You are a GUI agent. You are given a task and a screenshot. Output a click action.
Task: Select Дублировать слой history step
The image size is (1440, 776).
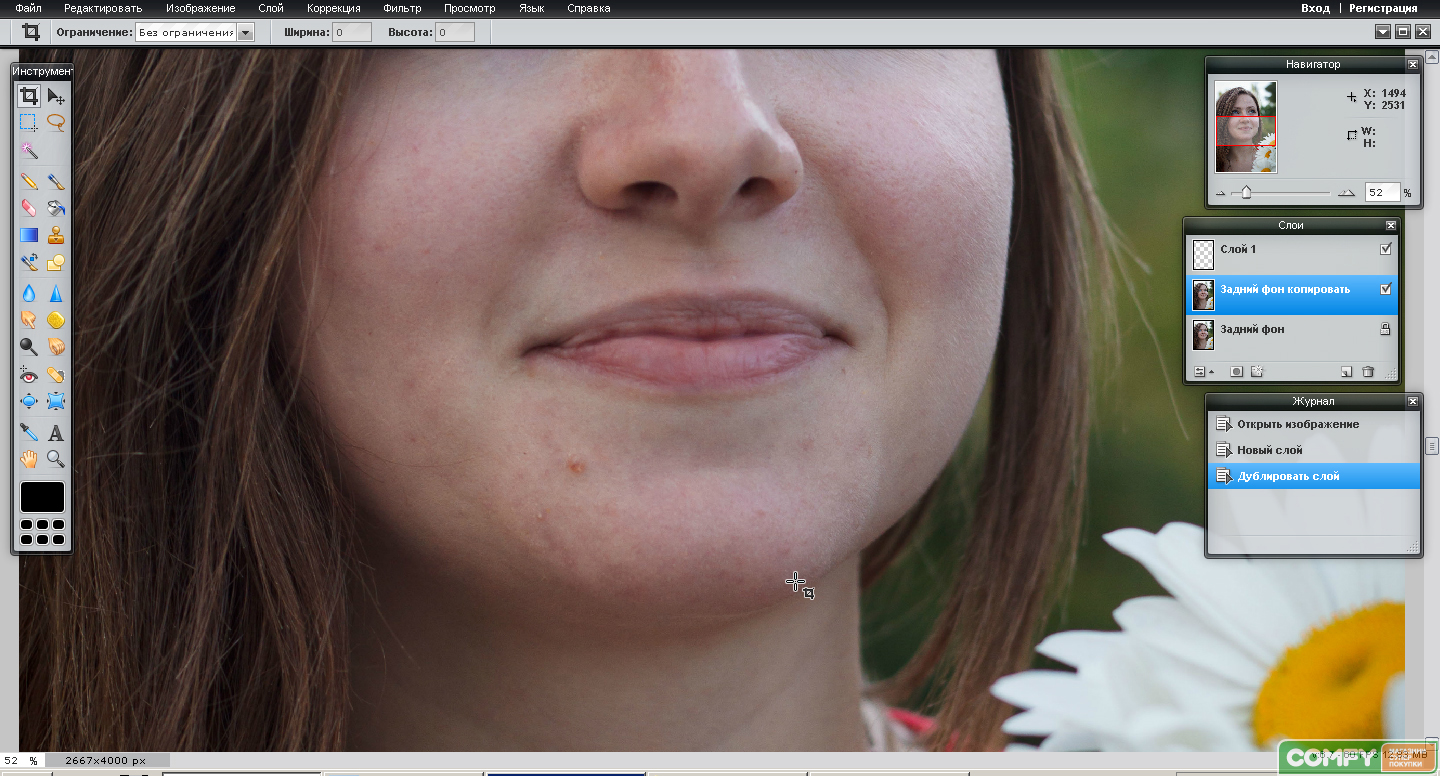point(1314,476)
